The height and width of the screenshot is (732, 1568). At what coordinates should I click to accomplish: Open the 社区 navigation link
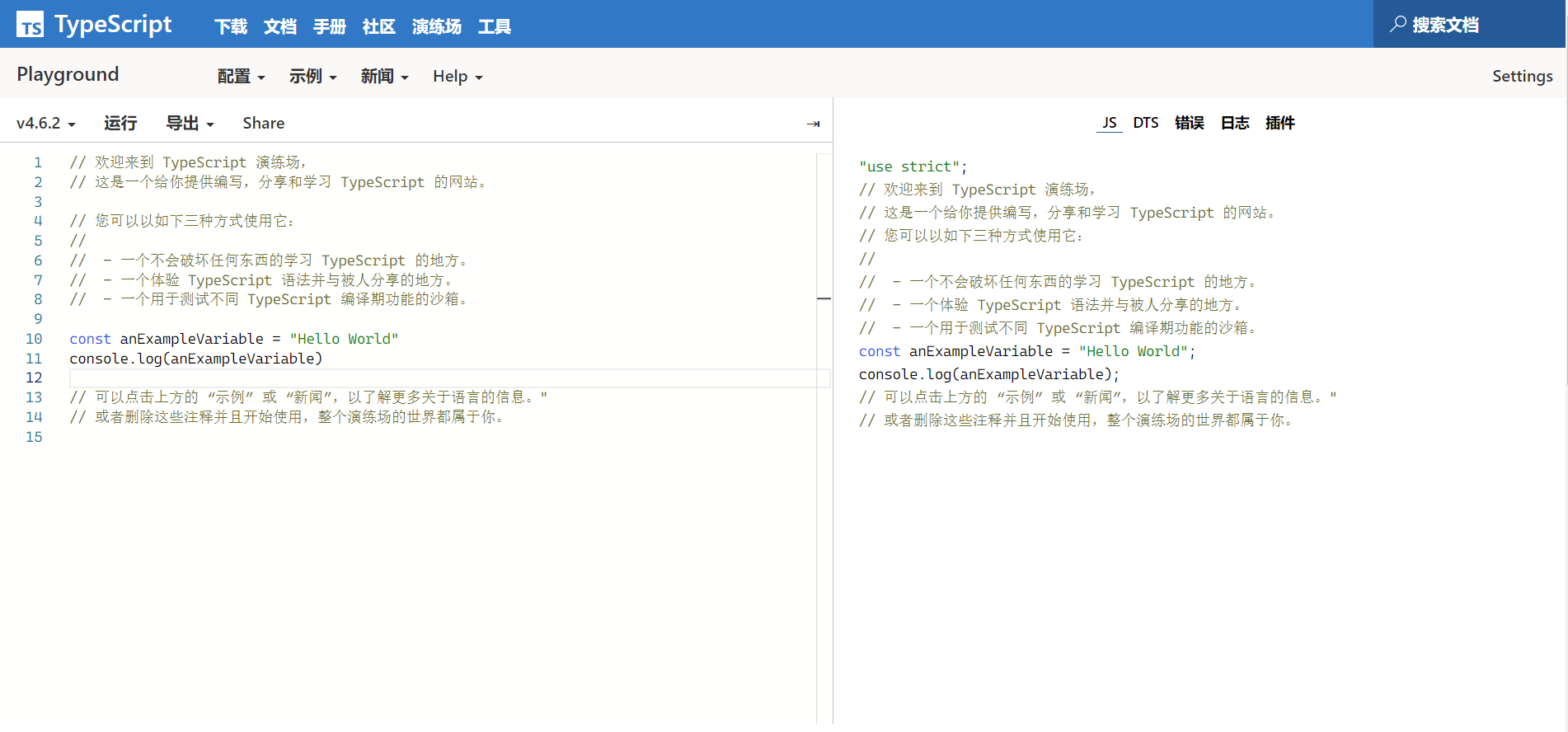[379, 26]
